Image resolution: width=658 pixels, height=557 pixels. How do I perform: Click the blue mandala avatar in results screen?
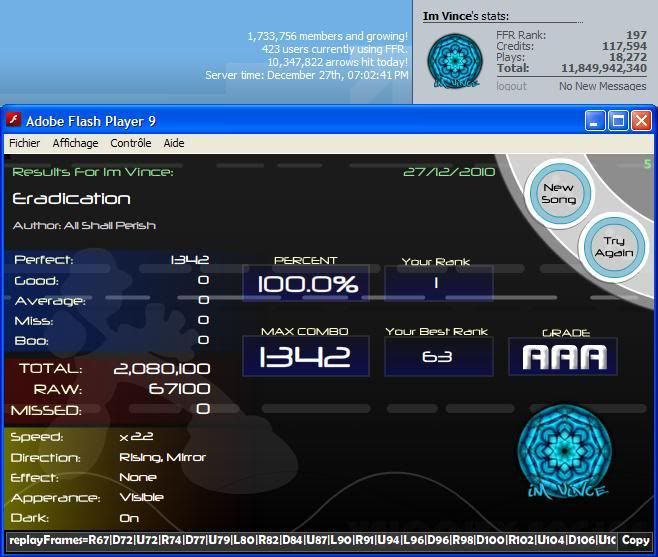pos(566,447)
